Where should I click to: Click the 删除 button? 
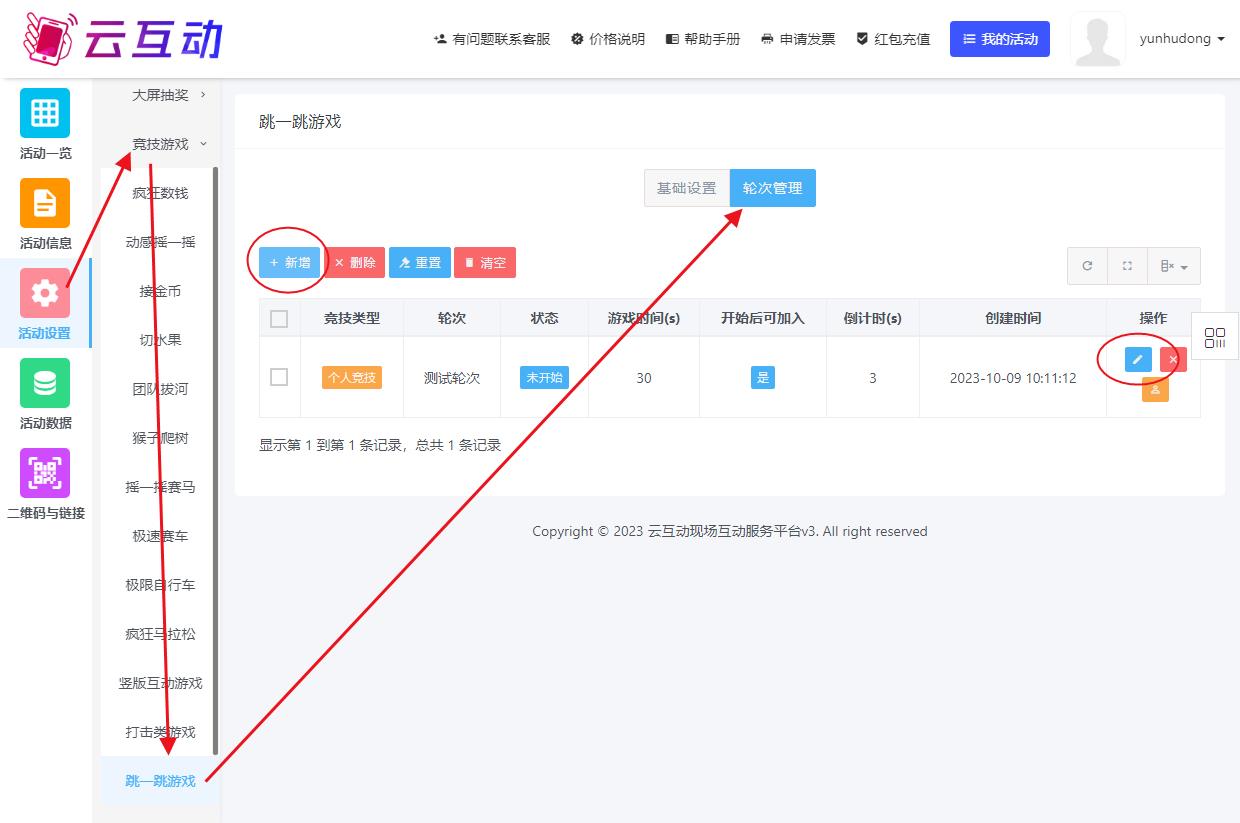[355, 262]
